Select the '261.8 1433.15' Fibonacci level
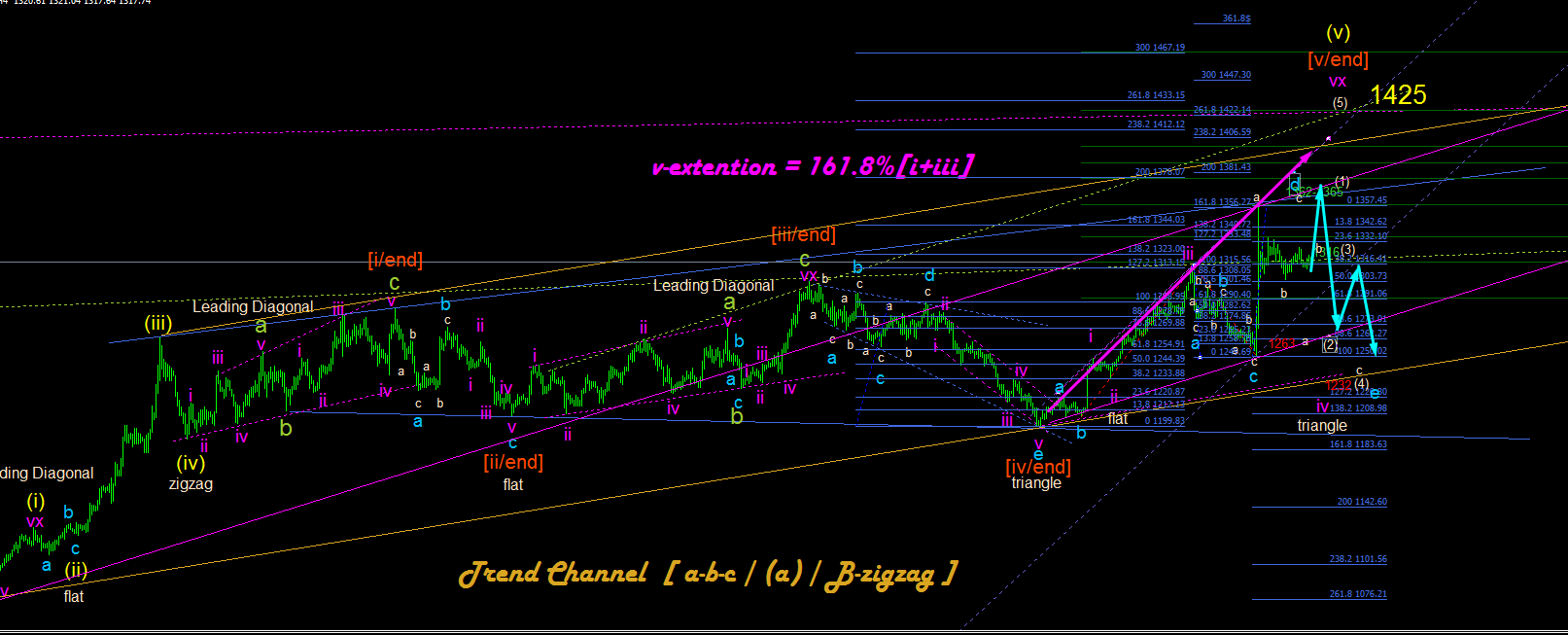 [x=1156, y=95]
